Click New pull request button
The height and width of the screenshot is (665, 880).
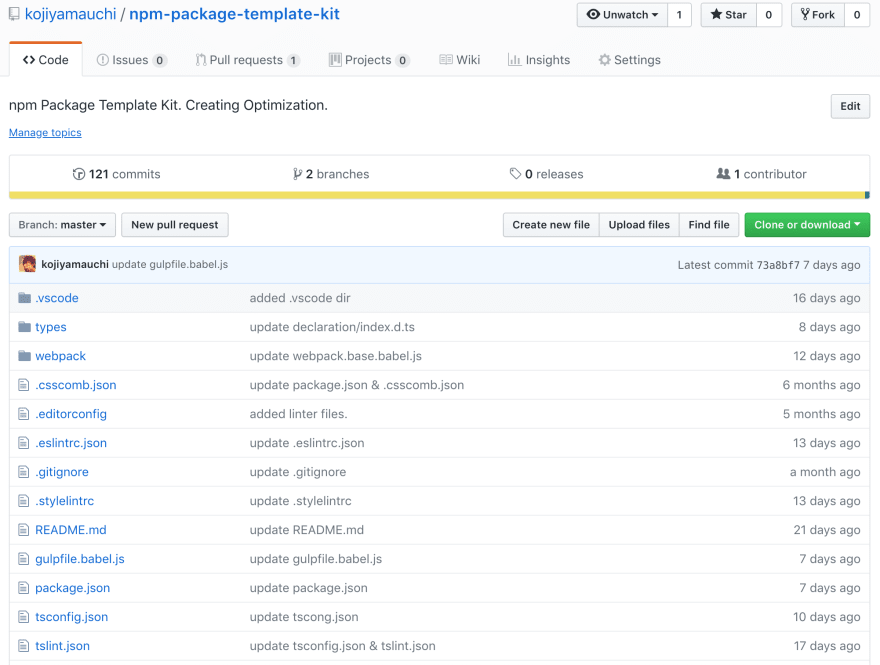(175, 224)
